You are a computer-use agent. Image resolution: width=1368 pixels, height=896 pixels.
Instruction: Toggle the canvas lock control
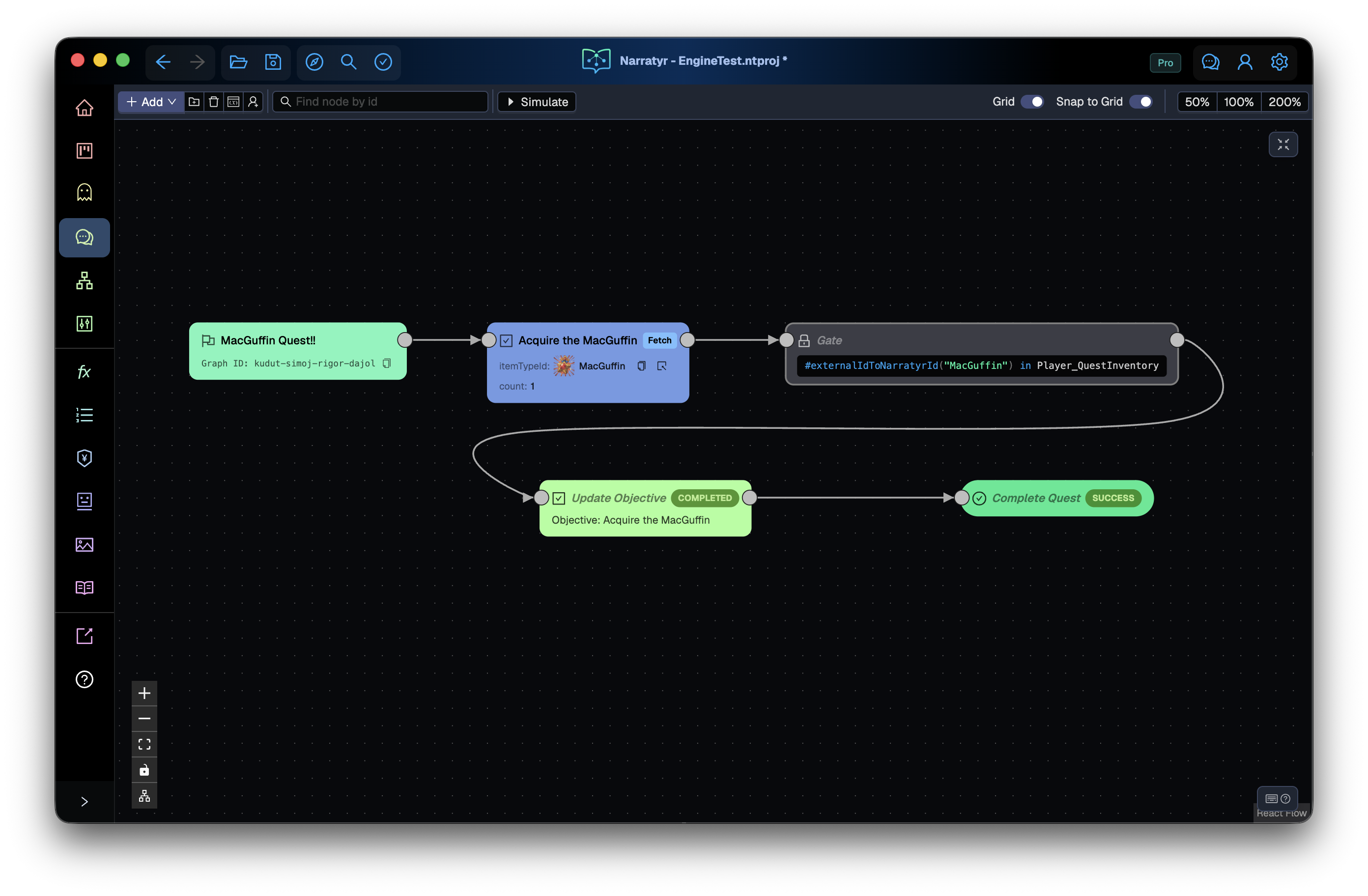tap(144, 770)
